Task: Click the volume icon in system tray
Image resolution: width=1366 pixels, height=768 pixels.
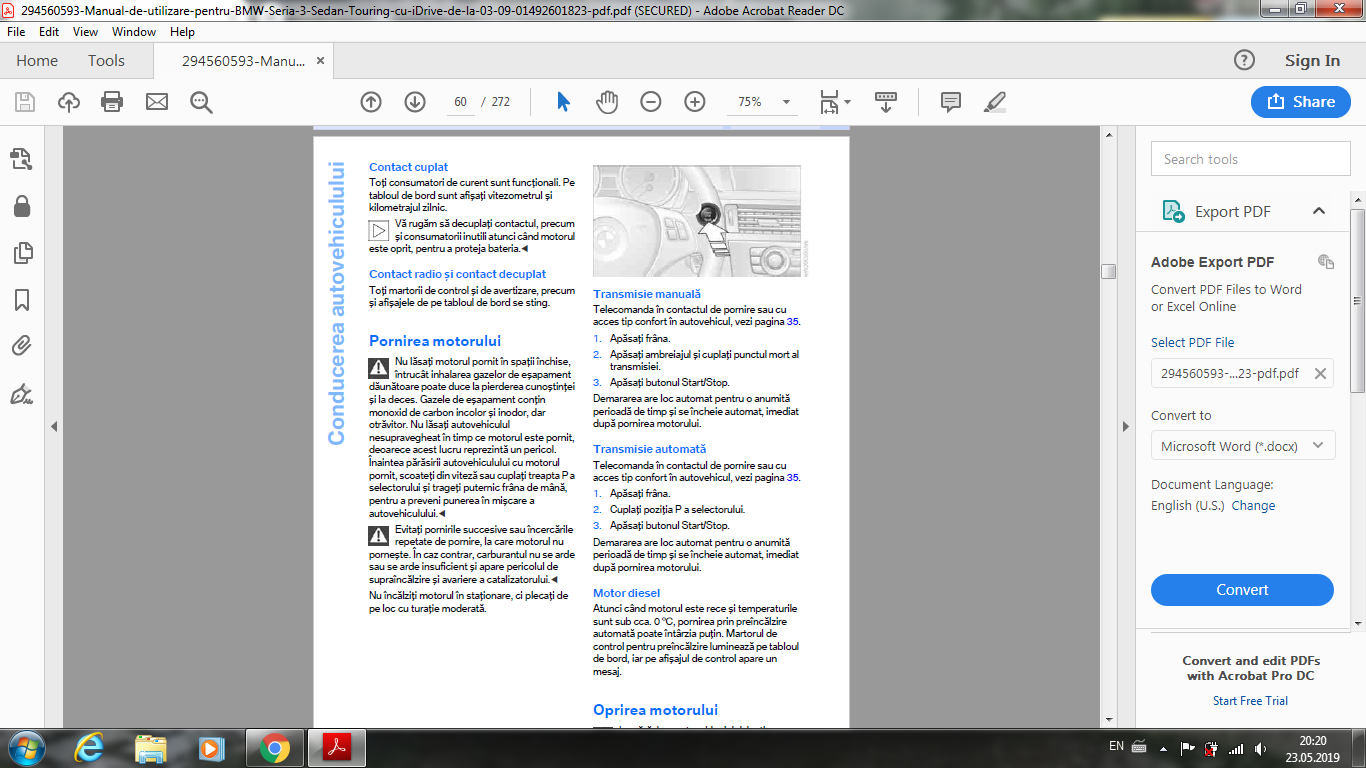Action: pos(1260,748)
